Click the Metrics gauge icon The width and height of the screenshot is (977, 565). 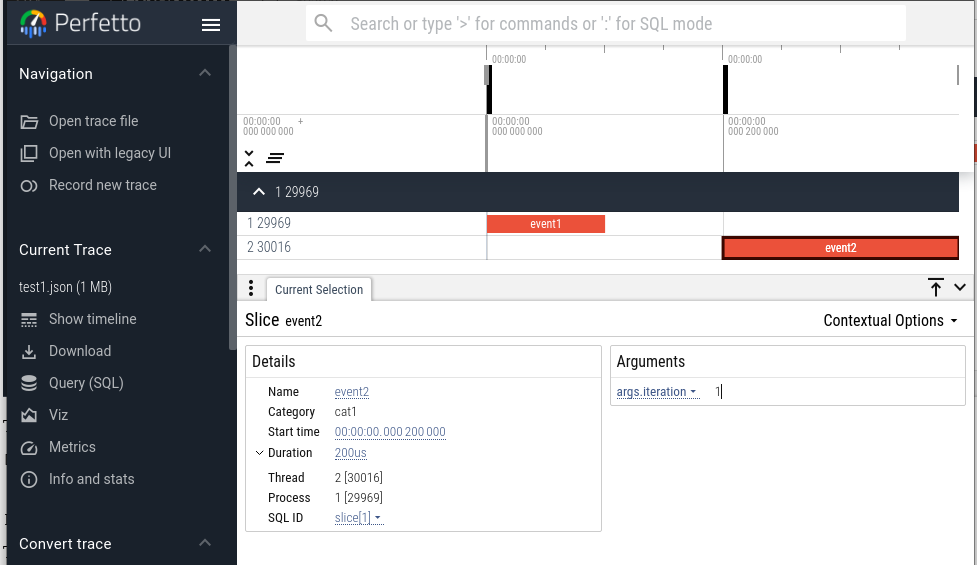(29, 447)
